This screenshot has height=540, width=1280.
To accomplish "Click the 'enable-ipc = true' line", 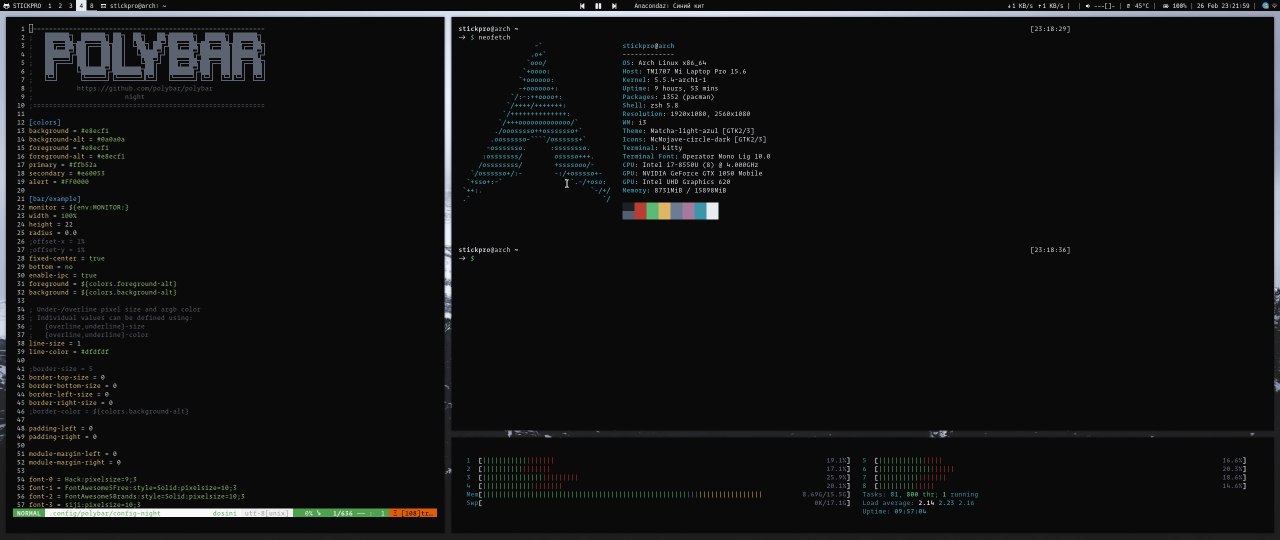I will point(63,275).
